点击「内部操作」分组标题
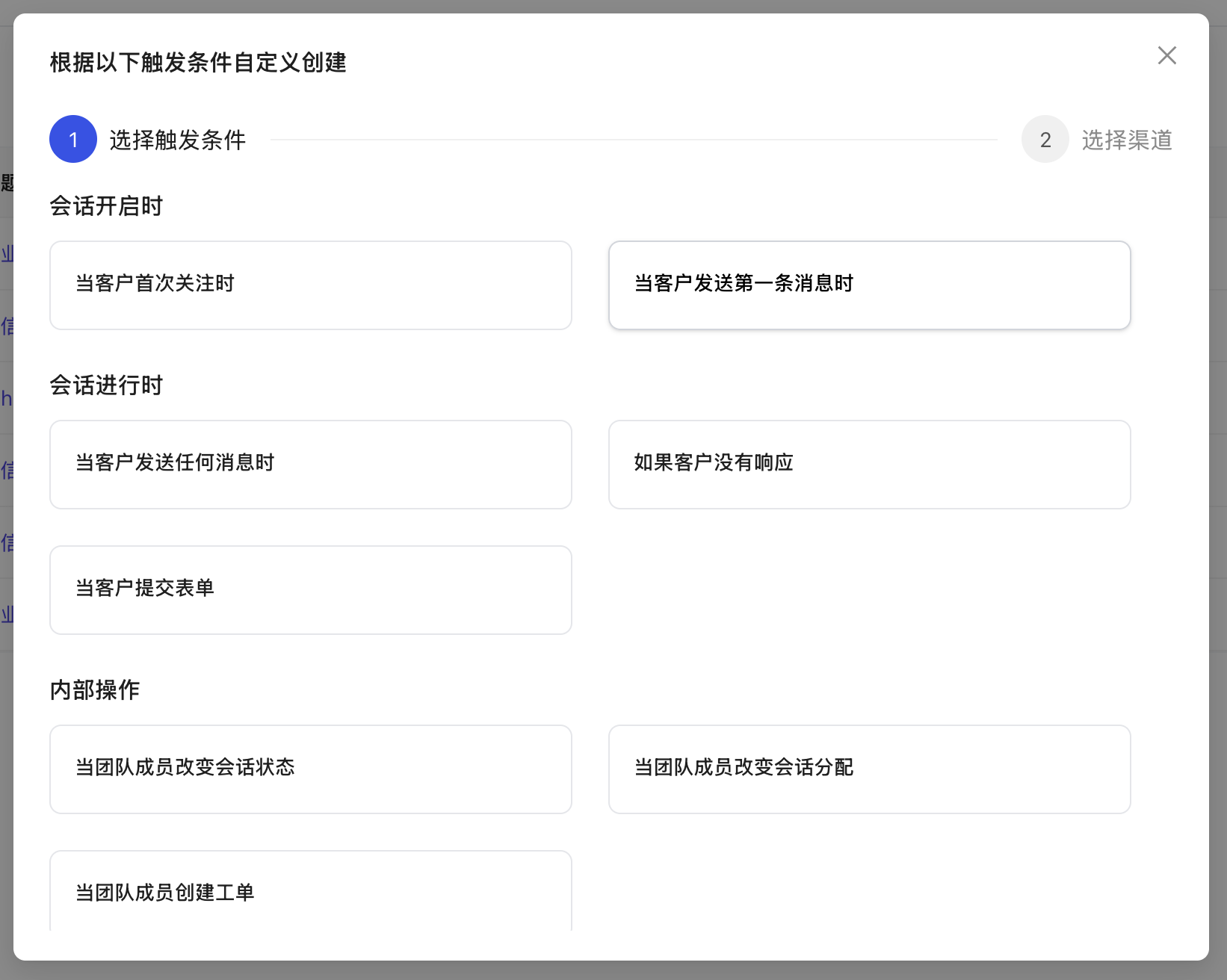Image resolution: width=1227 pixels, height=980 pixels. pyautogui.click(x=94, y=690)
